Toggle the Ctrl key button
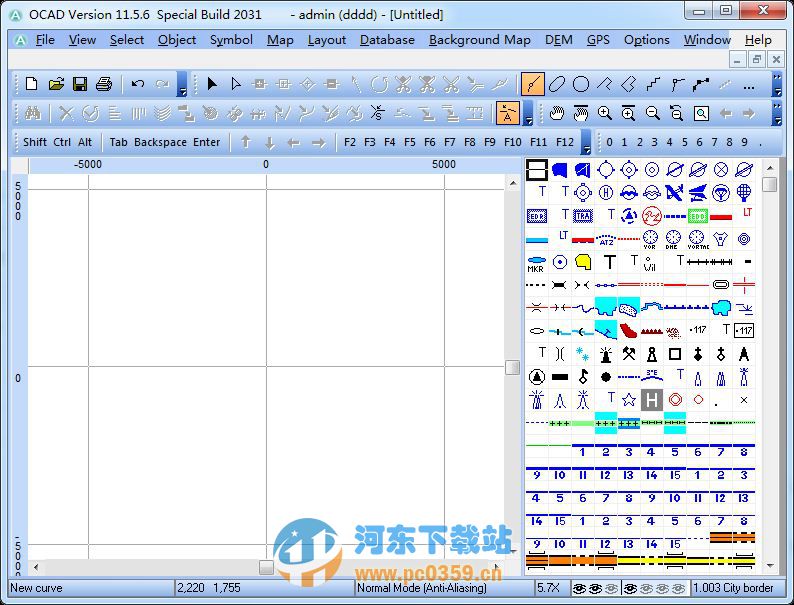The height and width of the screenshot is (605, 794). coord(62,142)
